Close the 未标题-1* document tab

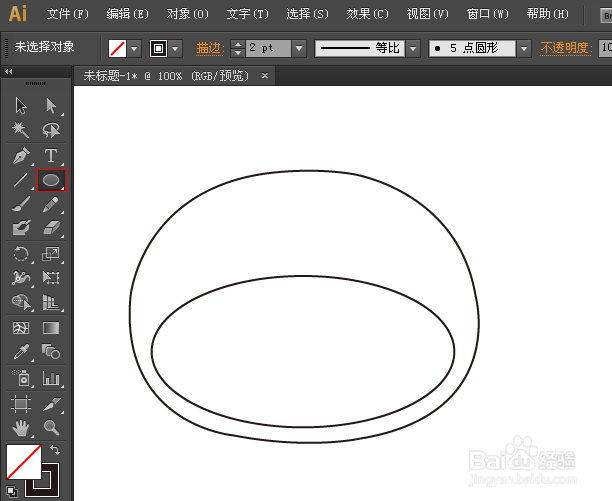coord(265,75)
